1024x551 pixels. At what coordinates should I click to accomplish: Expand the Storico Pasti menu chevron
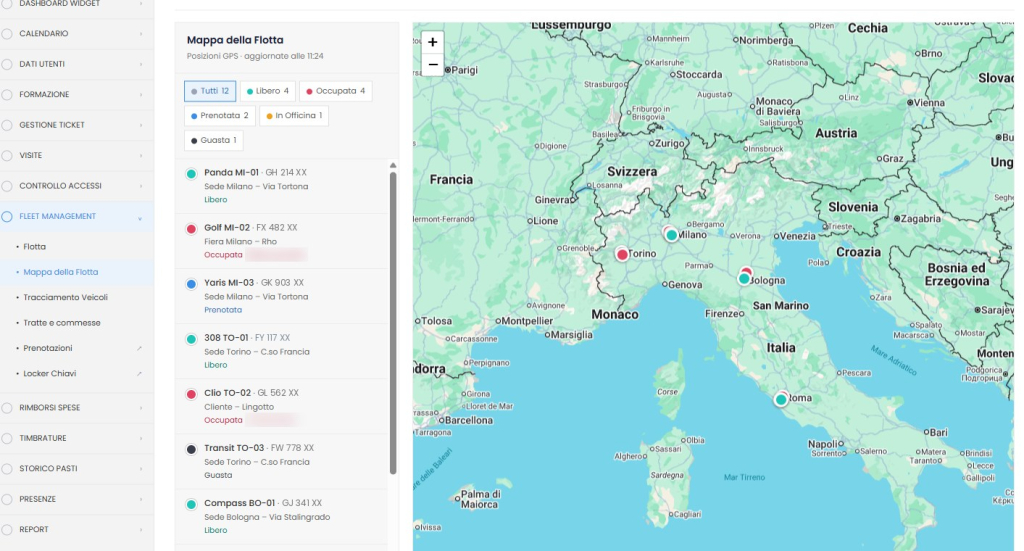click(140, 469)
